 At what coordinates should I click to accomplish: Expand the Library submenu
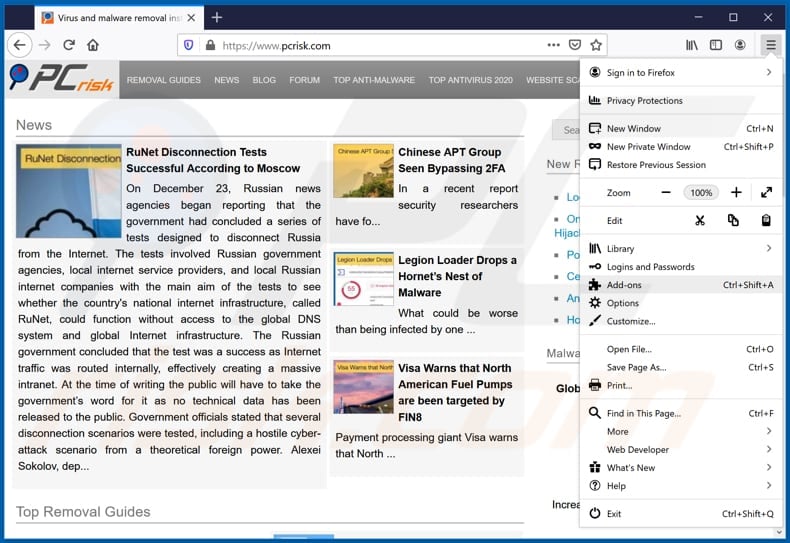681,248
